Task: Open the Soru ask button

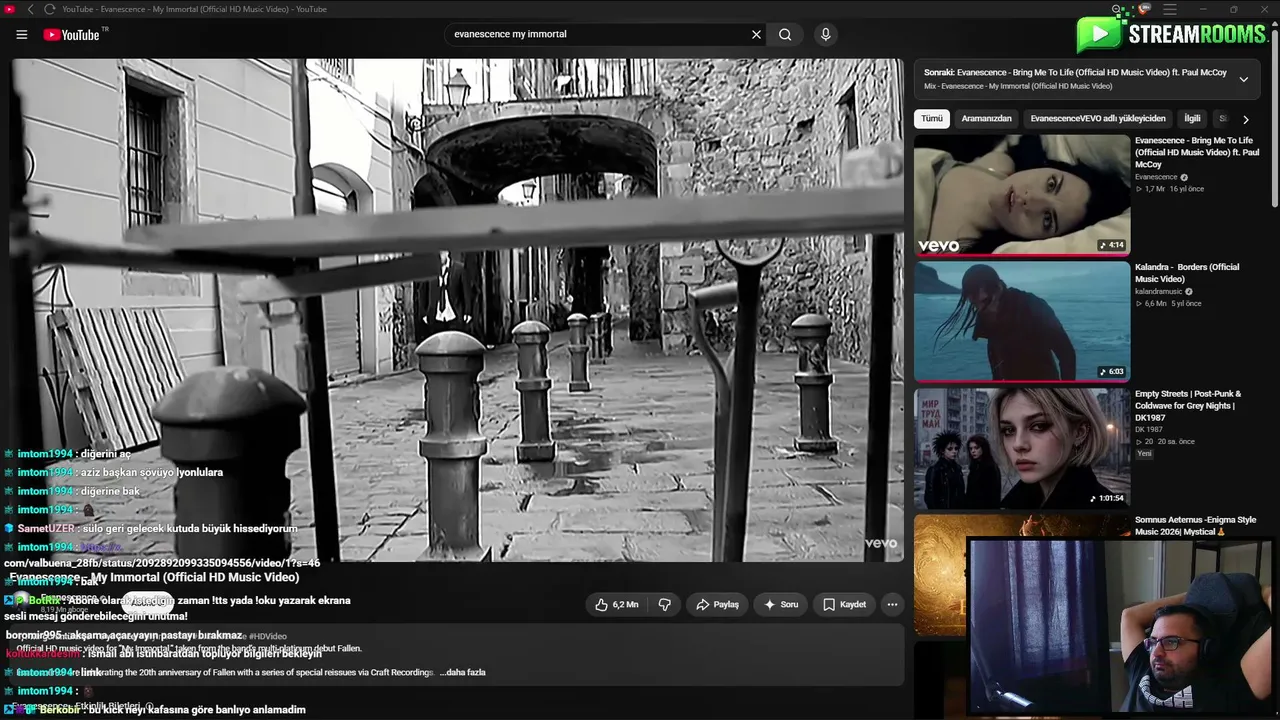Action: click(781, 604)
